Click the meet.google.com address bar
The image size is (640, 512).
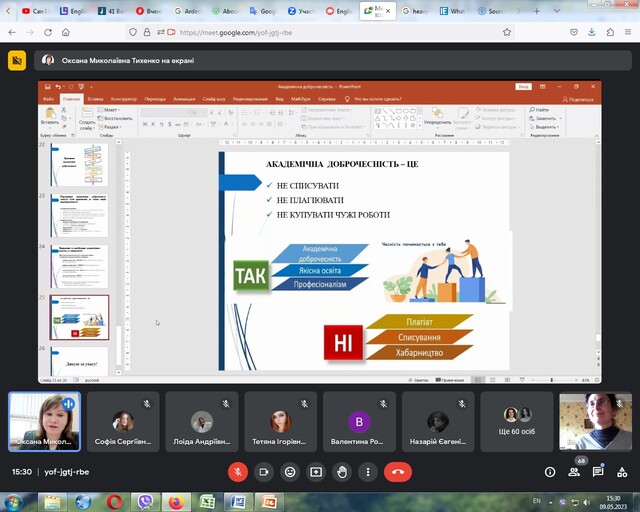(300, 32)
